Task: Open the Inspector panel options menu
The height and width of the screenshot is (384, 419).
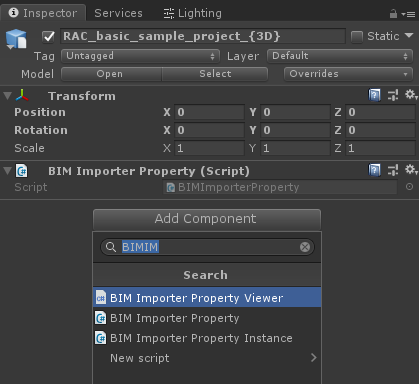Action: tap(409, 14)
